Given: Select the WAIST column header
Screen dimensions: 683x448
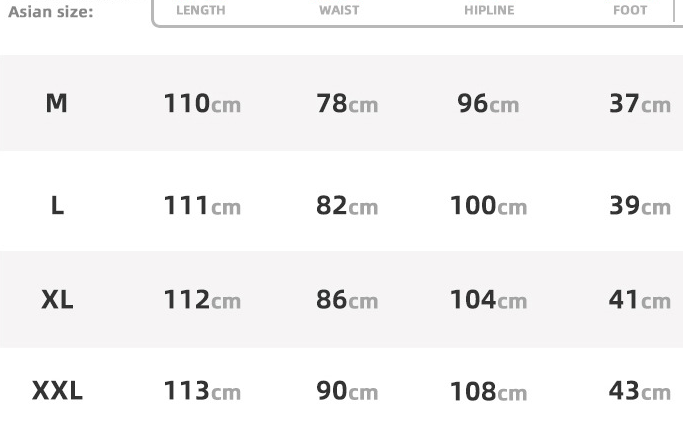Looking at the screenshot, I should (x=339, y=11).
